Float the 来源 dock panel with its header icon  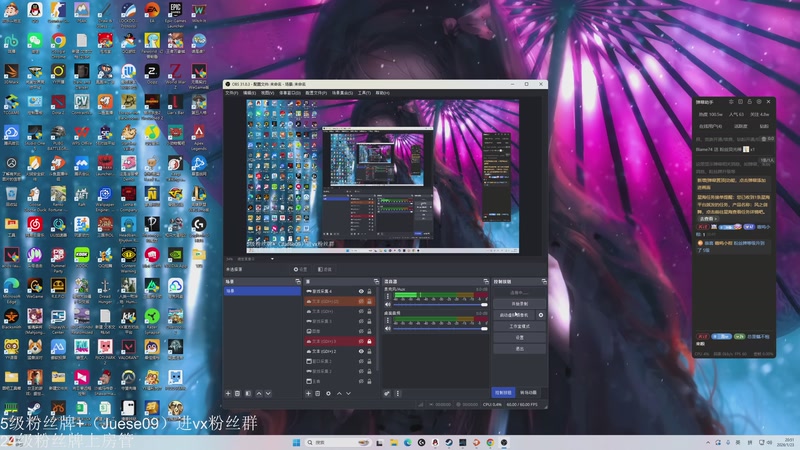click(x=377, y=282)
